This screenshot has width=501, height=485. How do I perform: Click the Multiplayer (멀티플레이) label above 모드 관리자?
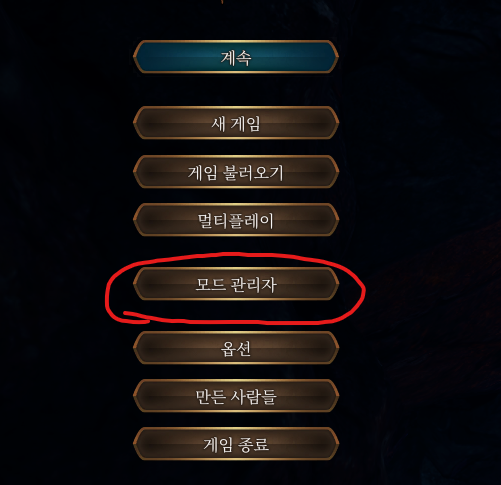236,221
